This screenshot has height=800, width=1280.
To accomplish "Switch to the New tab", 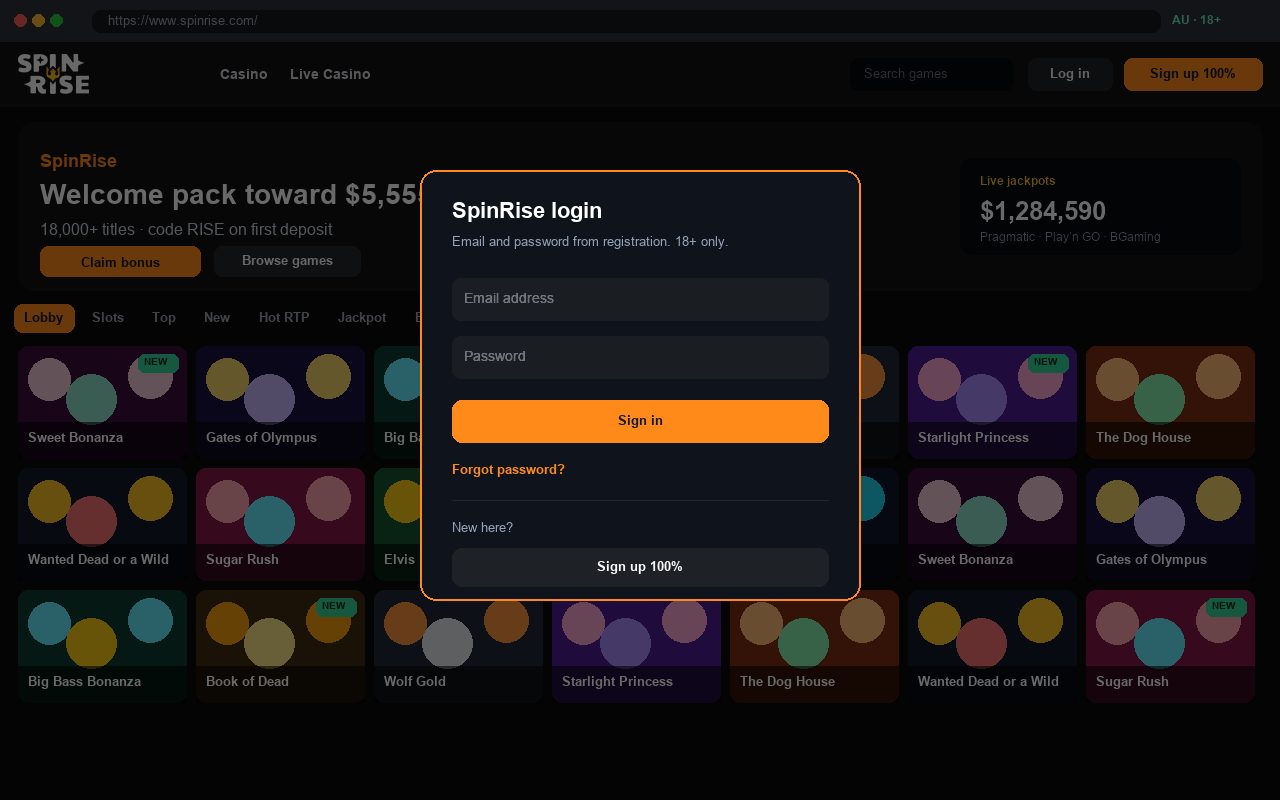I will pos(217,318).
